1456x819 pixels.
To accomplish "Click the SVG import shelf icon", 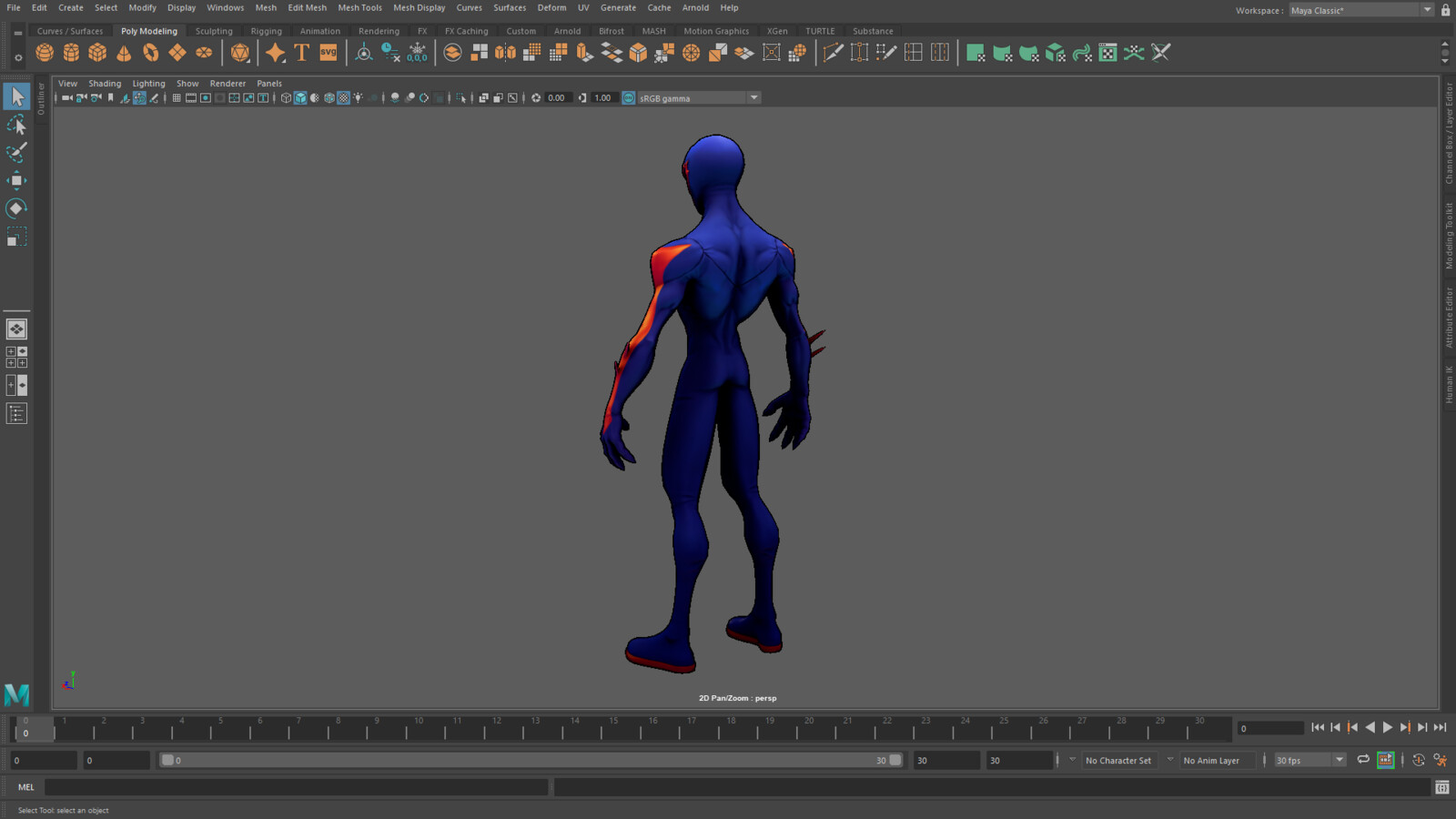I will (329, 53).
